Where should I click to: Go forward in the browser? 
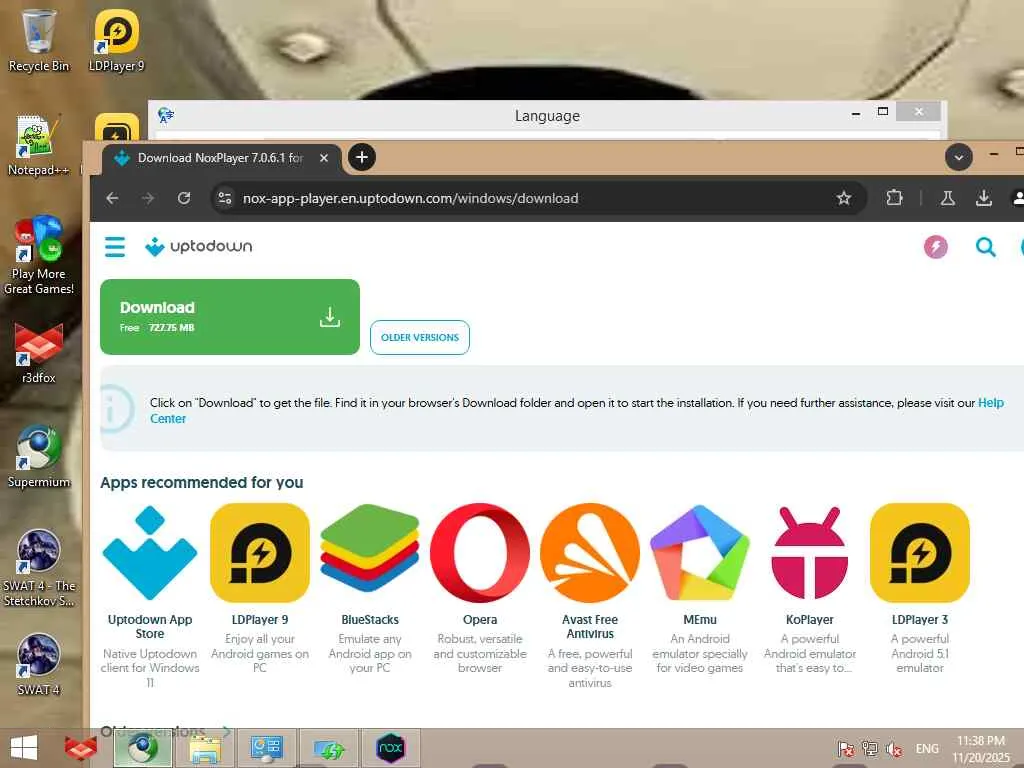pyautogui.click(x=148, y=198)
